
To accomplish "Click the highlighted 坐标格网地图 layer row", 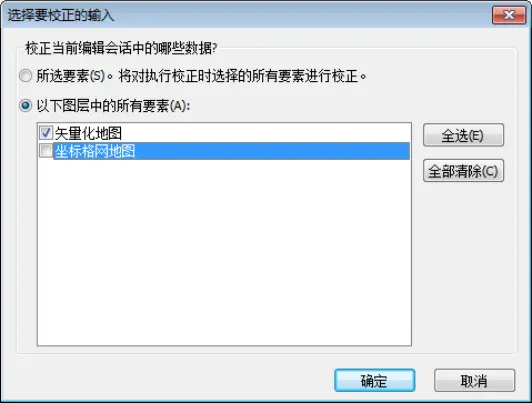I will point(232,151).
